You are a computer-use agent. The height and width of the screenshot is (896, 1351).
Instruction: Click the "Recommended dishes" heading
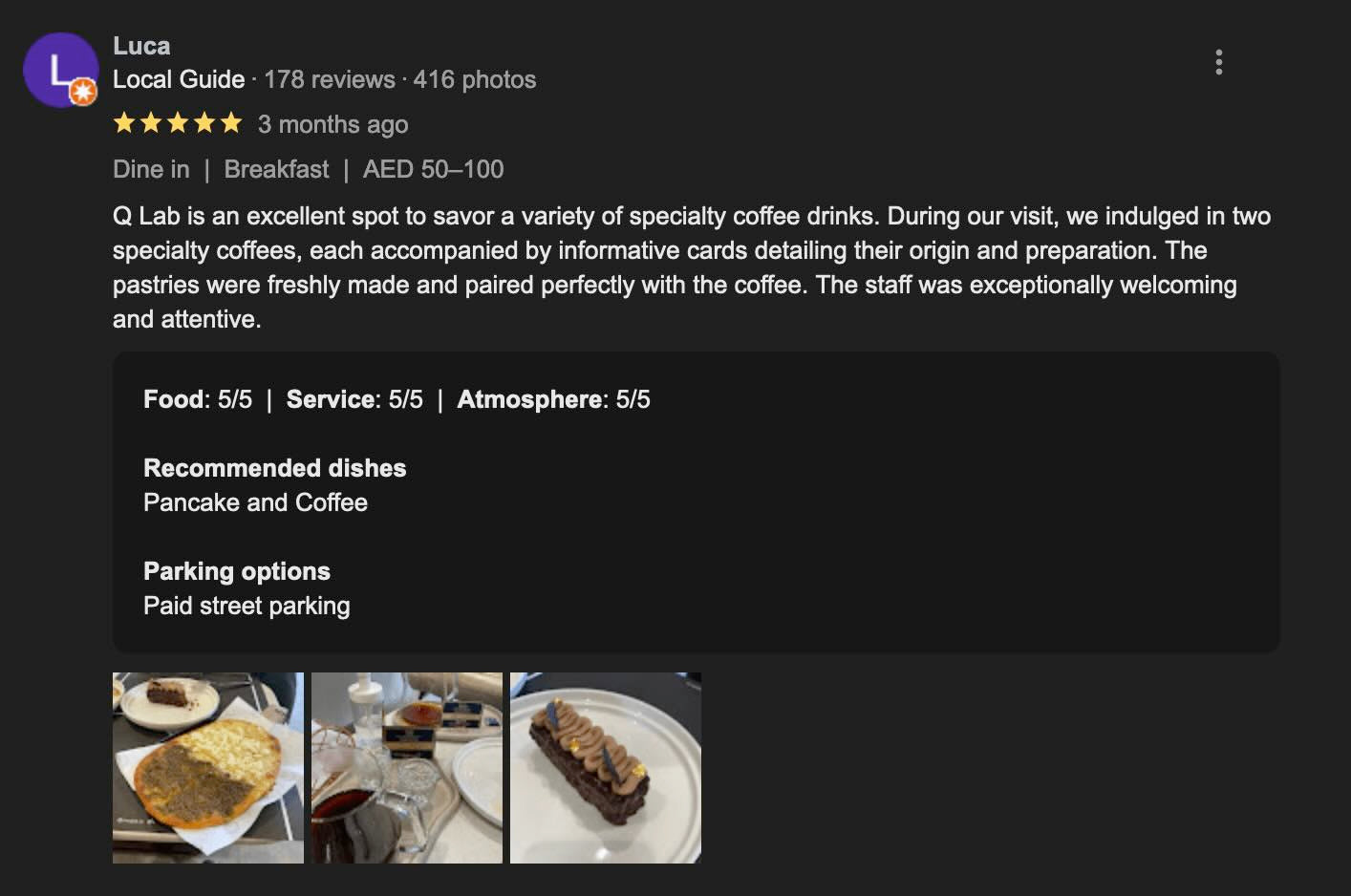tap(274, 468)
